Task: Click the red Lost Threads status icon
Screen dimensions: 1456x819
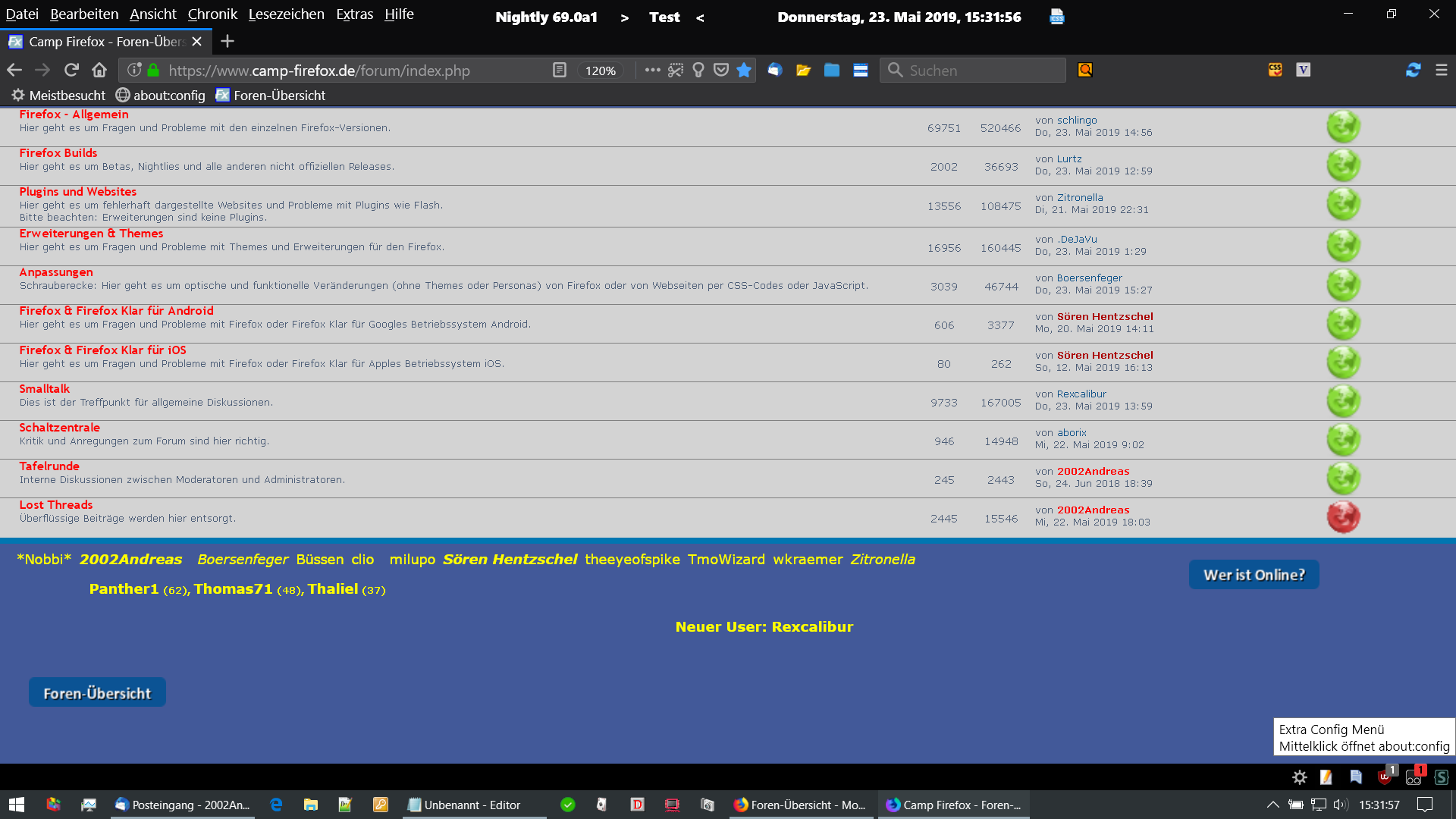Action: [1343, 517]
